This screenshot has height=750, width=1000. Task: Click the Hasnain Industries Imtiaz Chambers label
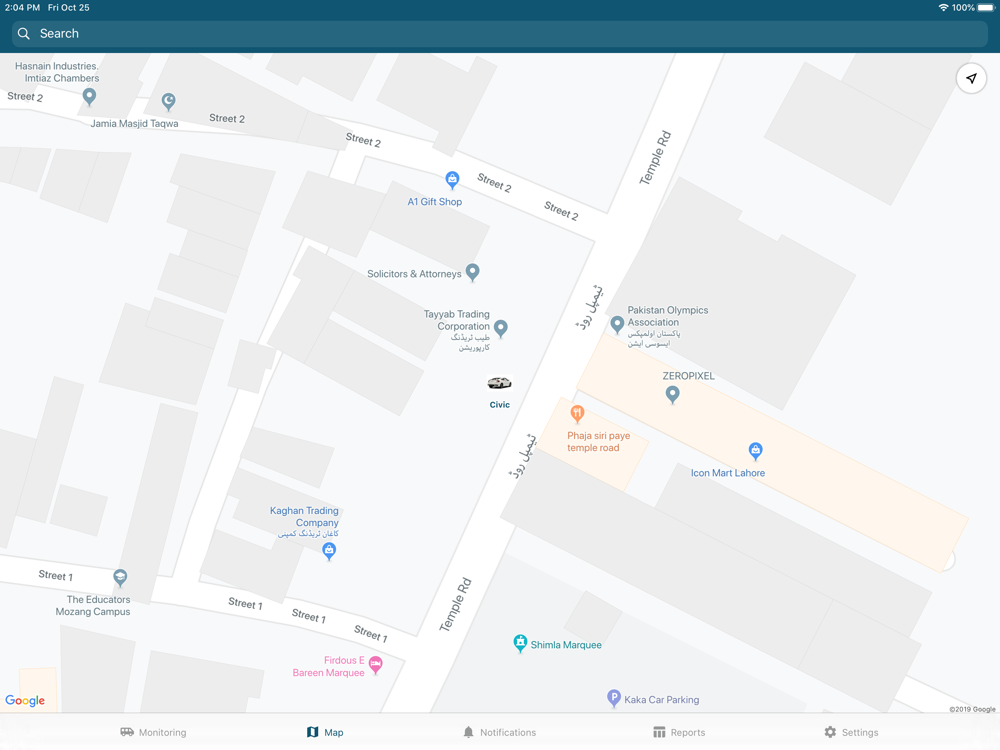[57, 72]
